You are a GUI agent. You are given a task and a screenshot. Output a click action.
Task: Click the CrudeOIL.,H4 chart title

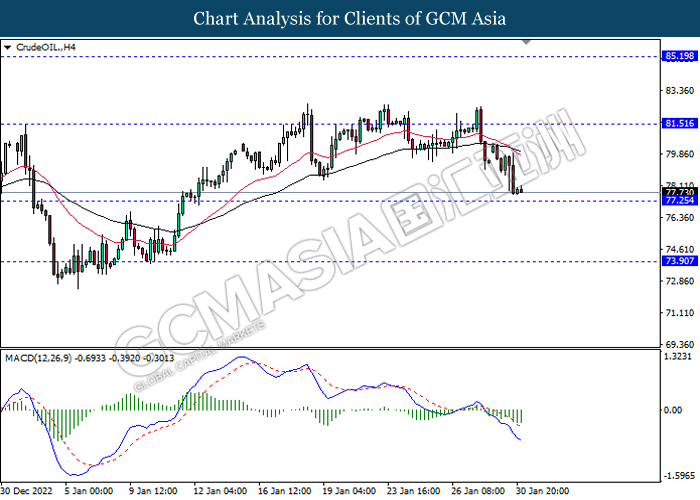(46, 47)
